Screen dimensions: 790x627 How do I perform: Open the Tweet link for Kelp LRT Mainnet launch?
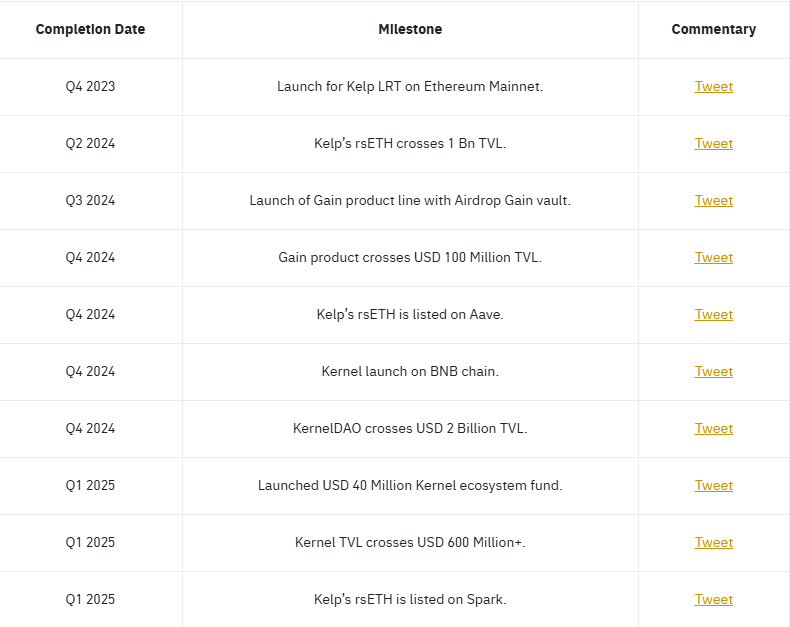(x=713, y=87)
